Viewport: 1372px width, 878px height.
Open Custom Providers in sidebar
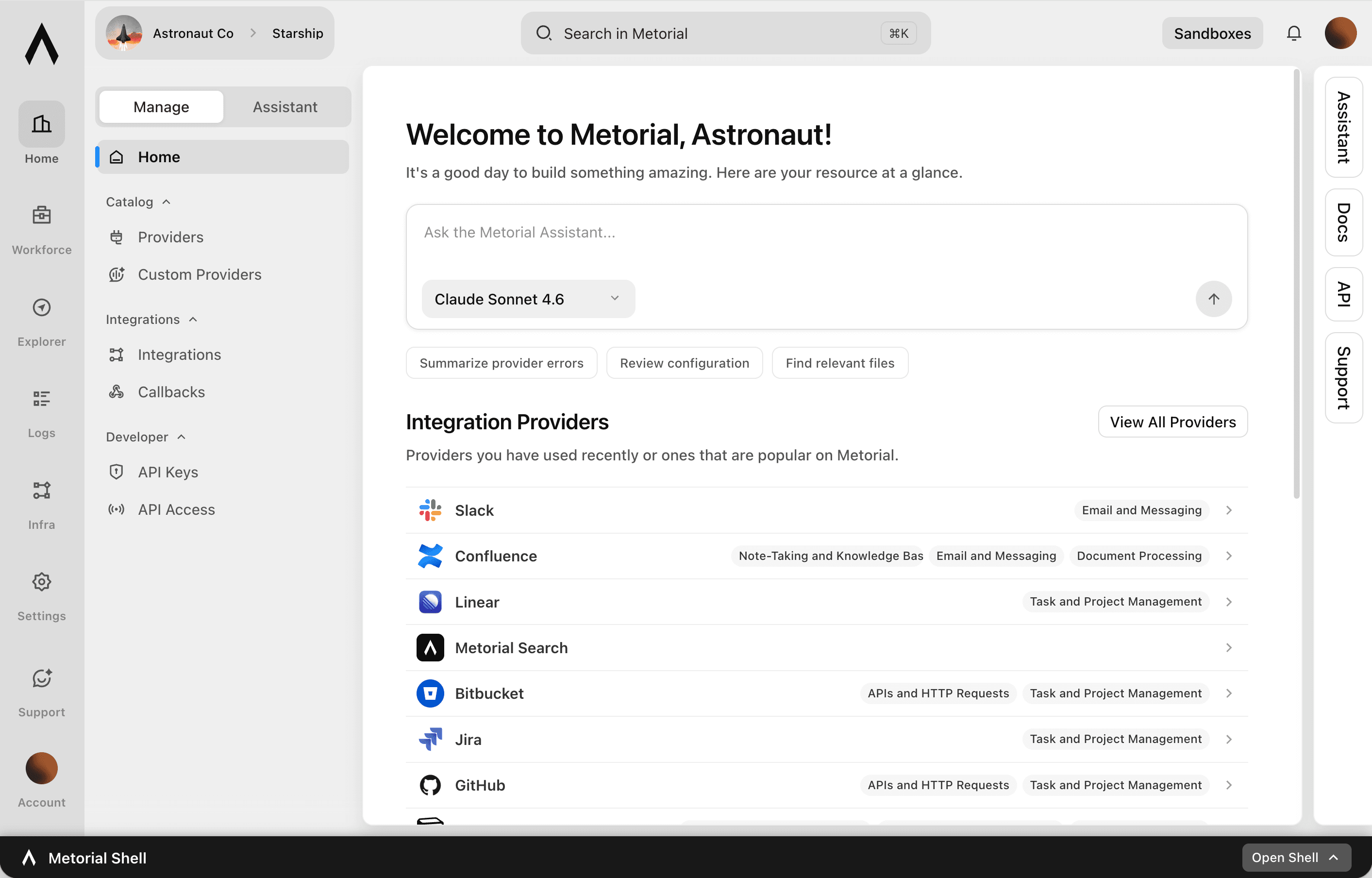pos(222,275)
